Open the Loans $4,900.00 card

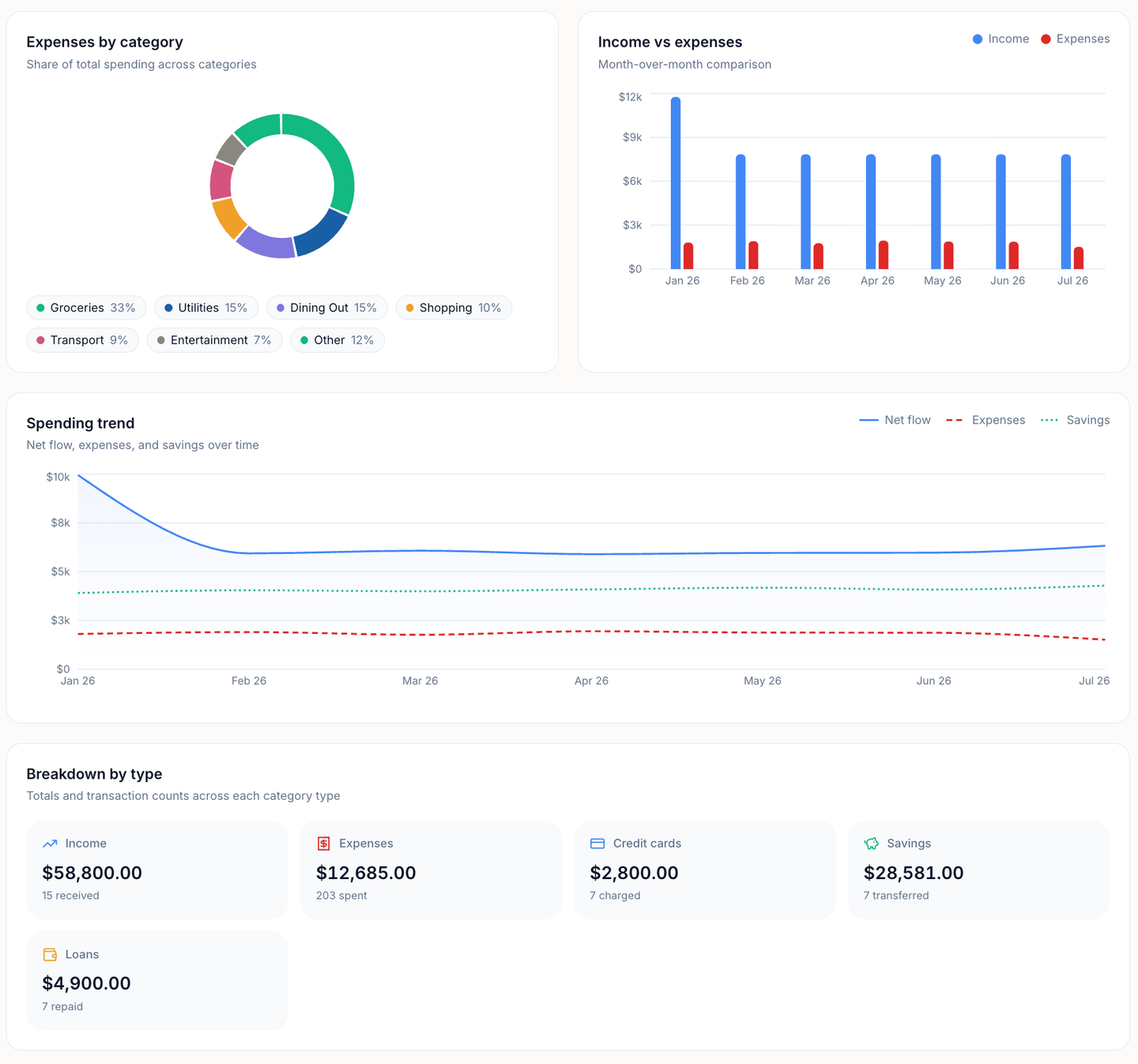[157, 980]
